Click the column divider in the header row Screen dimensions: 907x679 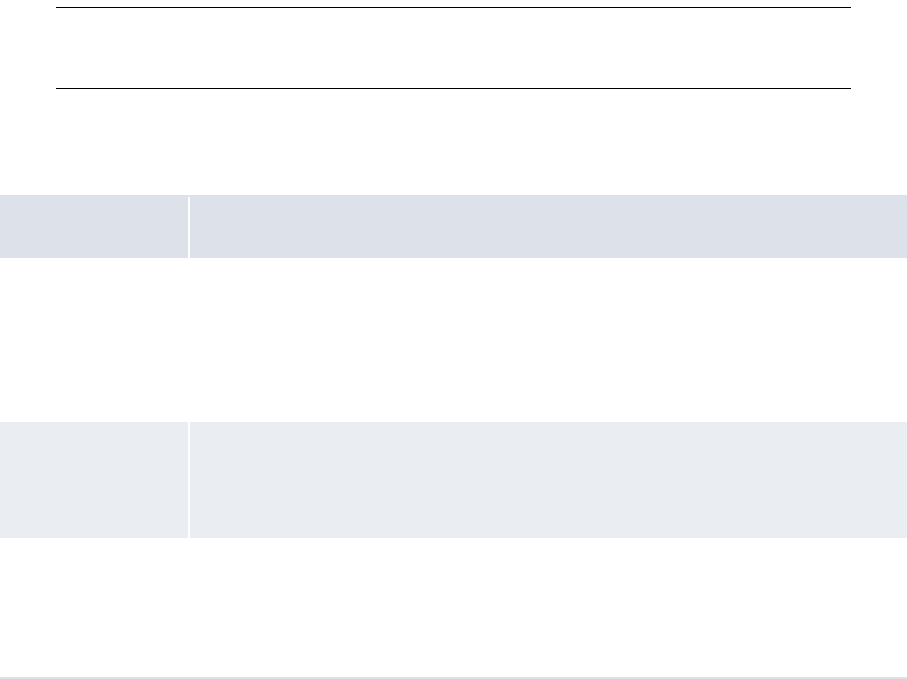tap(189, 227)
